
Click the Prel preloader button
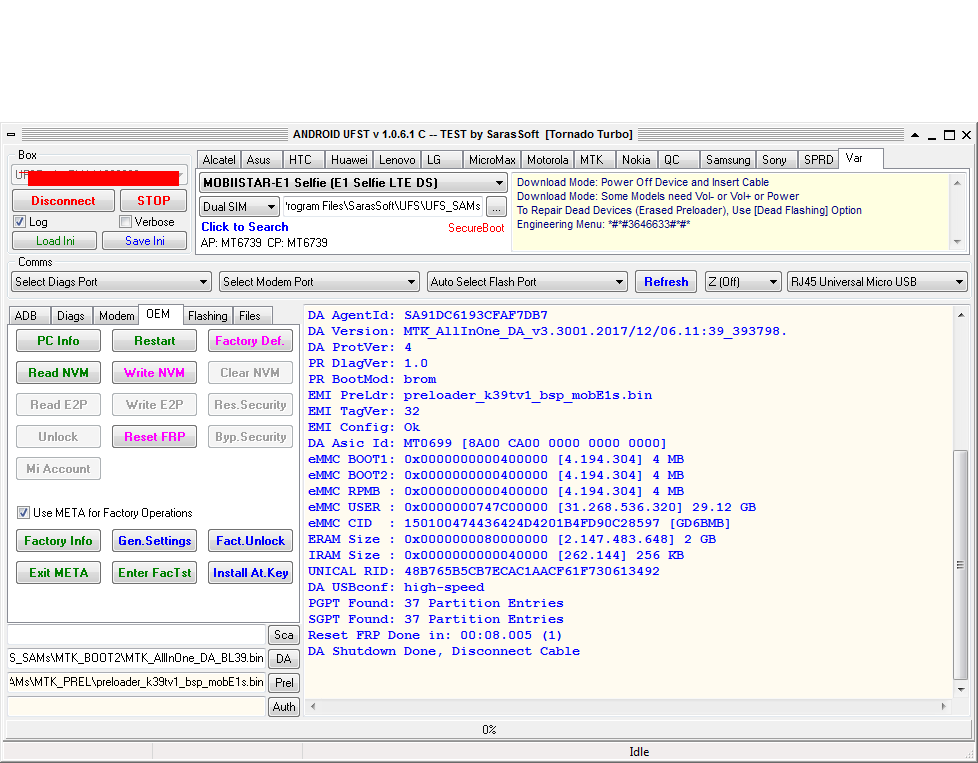(283, 683)
